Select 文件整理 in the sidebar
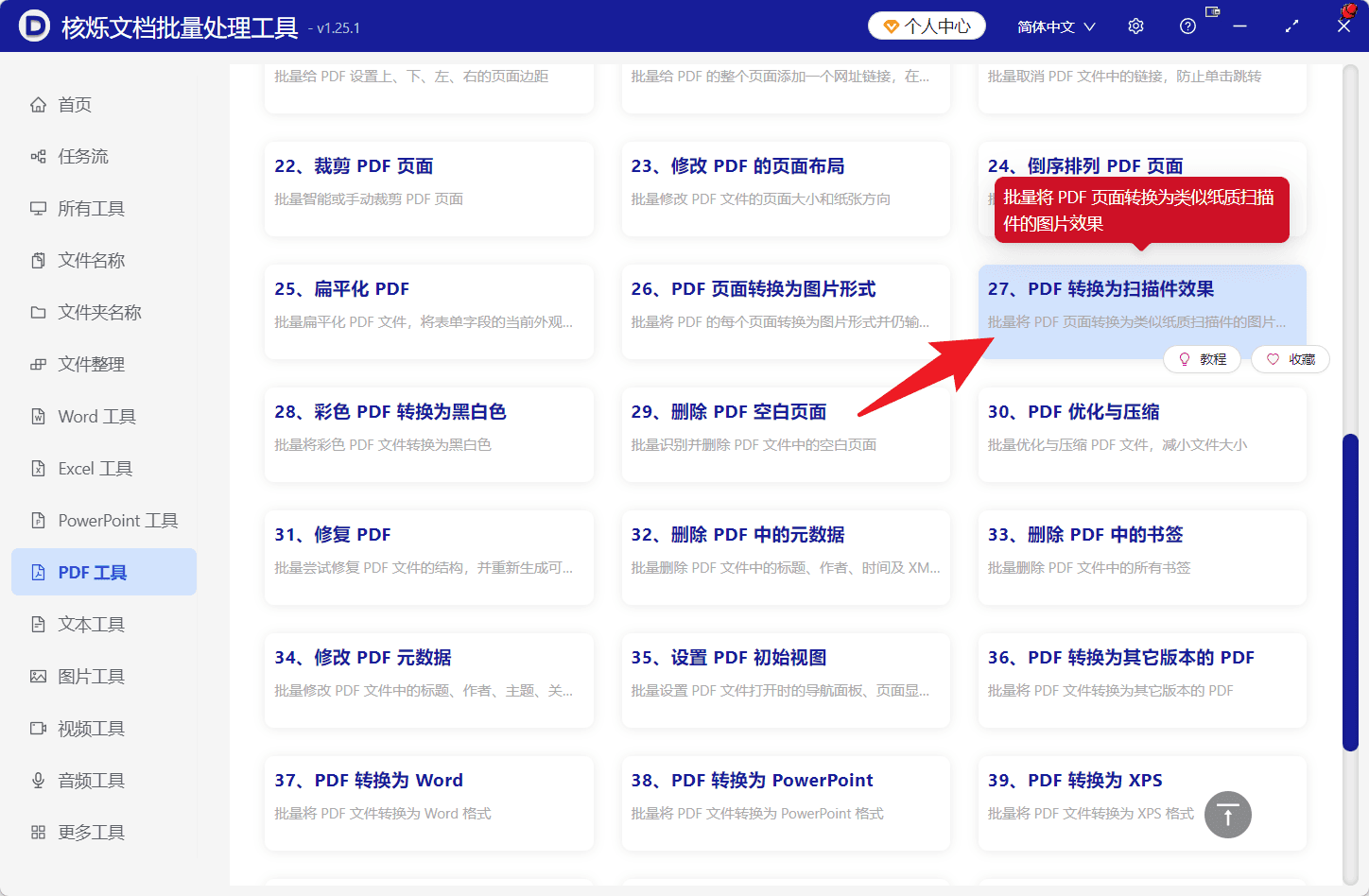Screen dimensions: 1369x896 (x=104, y=365)
